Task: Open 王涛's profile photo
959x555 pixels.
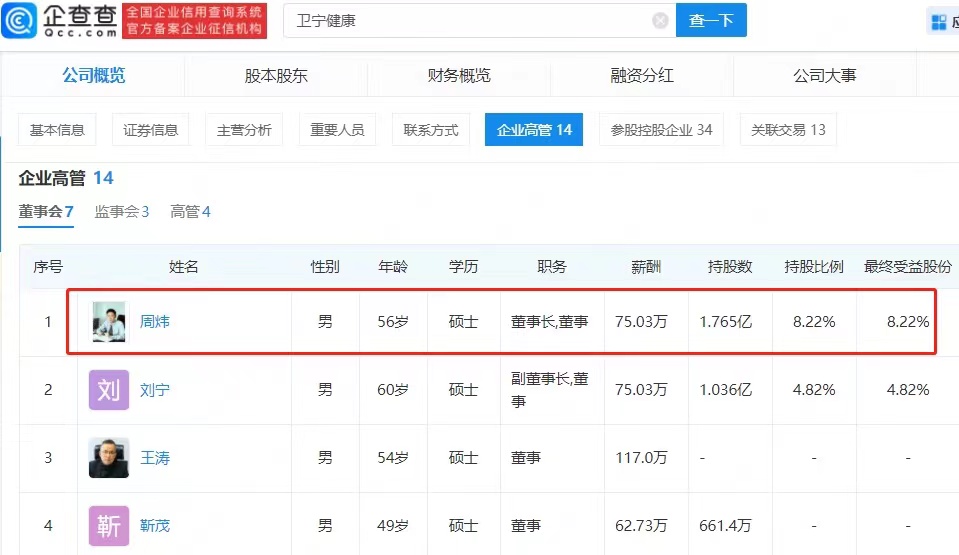Action: pos(109,457)
